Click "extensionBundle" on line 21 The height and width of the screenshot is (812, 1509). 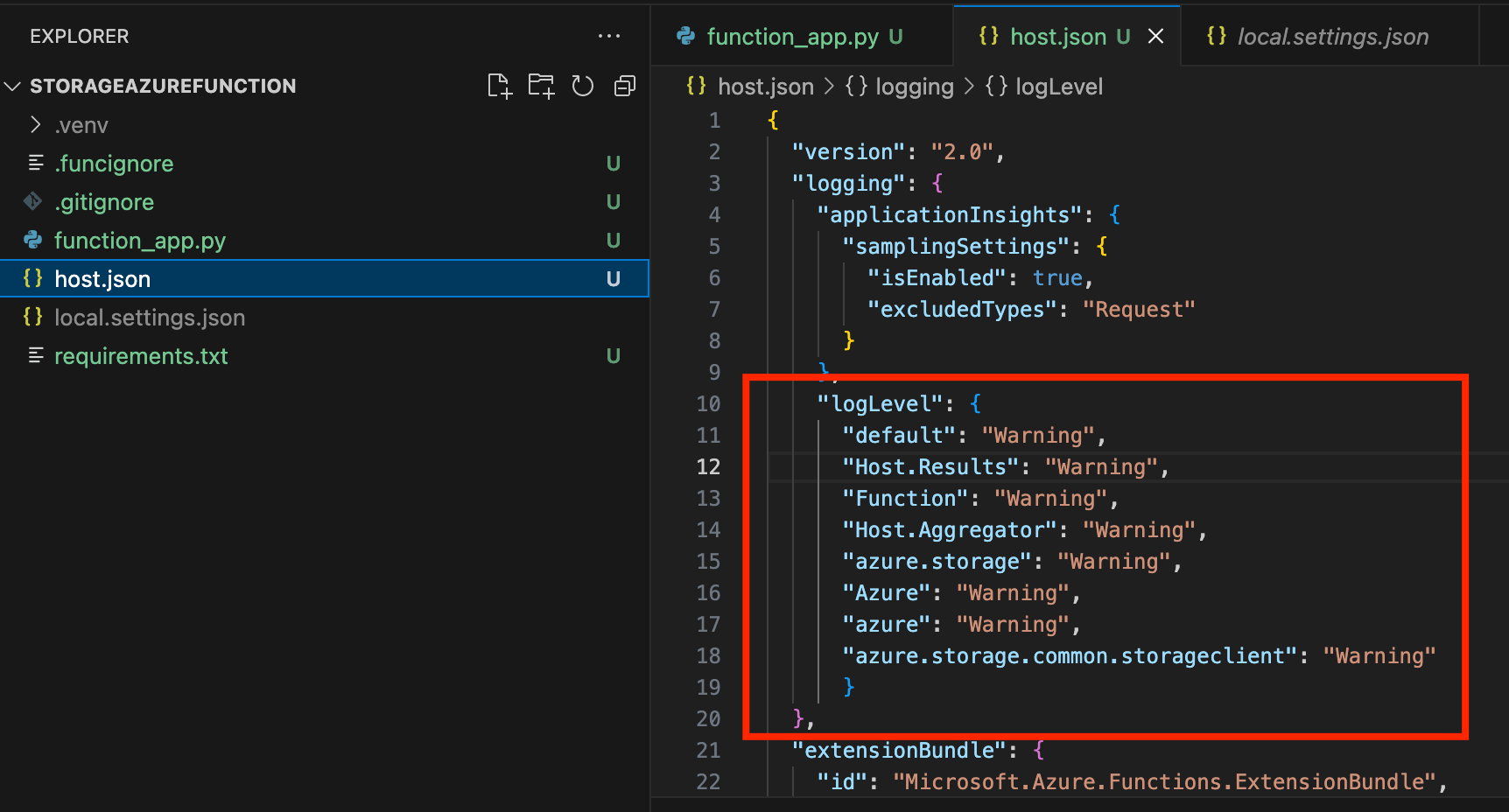[900, 750]
